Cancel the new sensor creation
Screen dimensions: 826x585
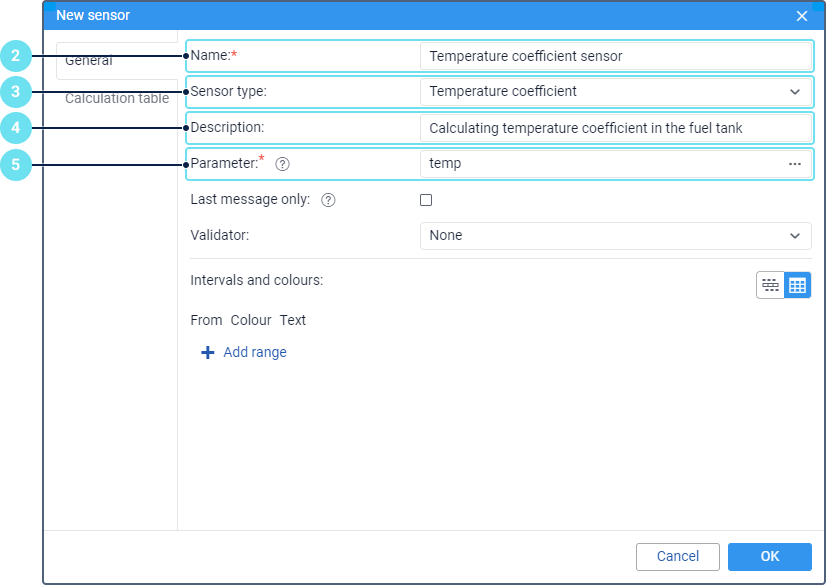click(x=677, y=557)
